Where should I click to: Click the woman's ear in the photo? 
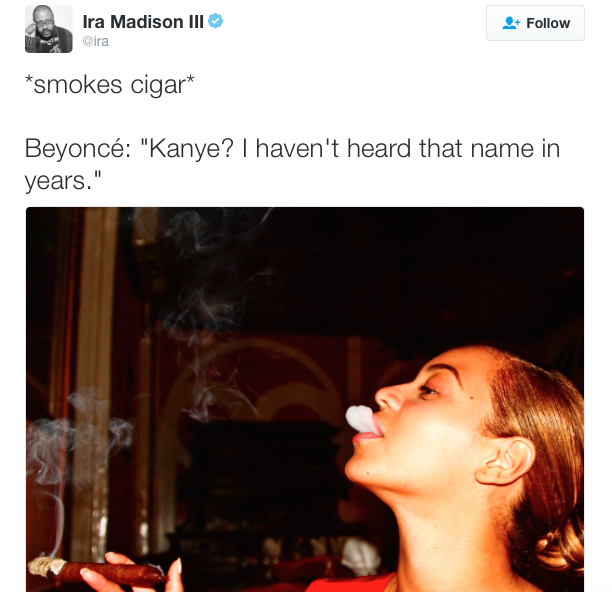pyautogui.click(x=505, y=461)
